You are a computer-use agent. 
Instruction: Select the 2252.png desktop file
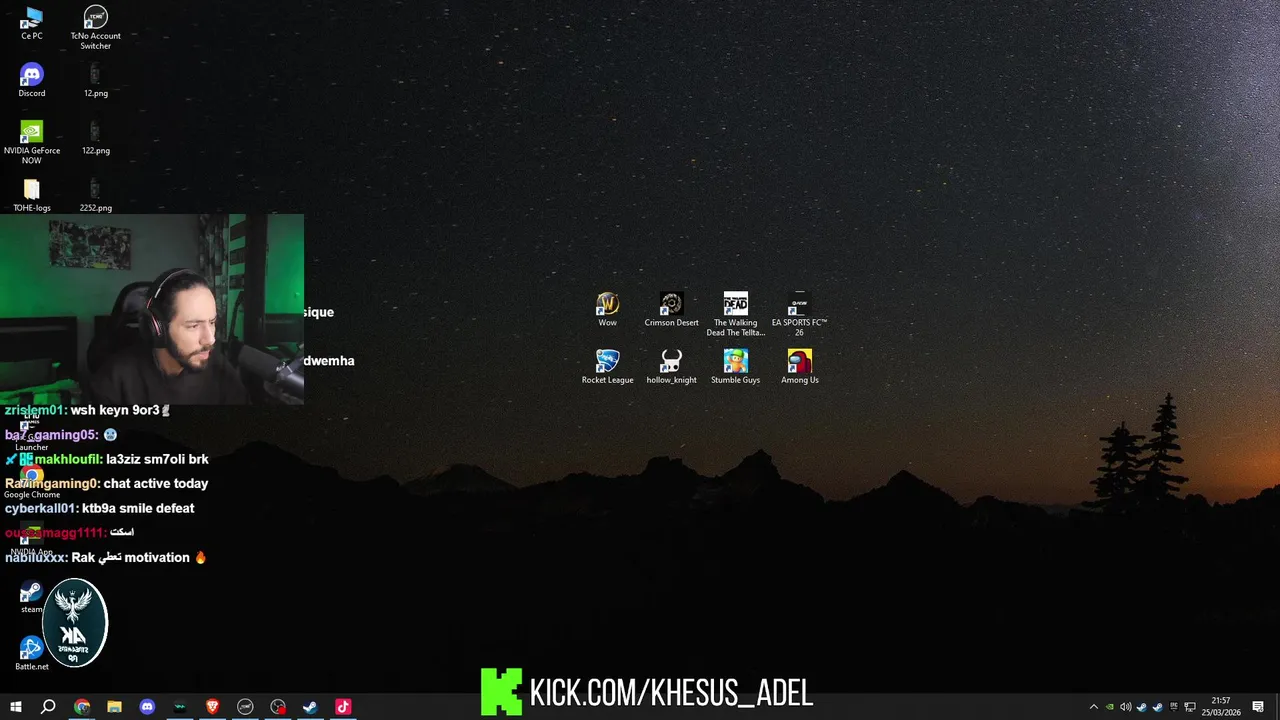tap(95, 196)
